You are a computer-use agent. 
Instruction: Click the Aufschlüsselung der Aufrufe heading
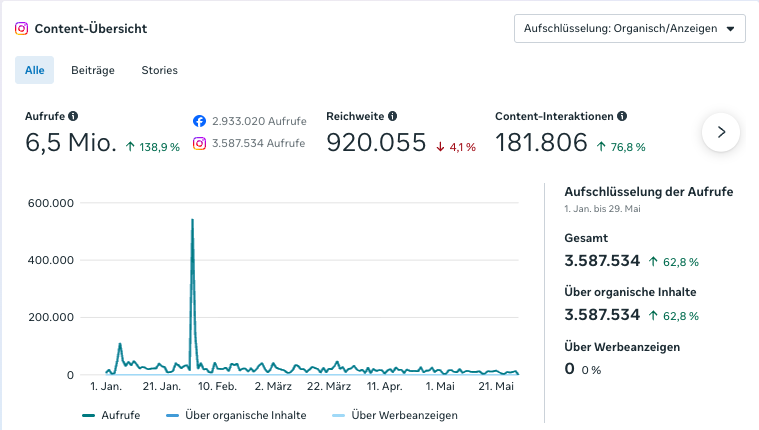[649, 192]
